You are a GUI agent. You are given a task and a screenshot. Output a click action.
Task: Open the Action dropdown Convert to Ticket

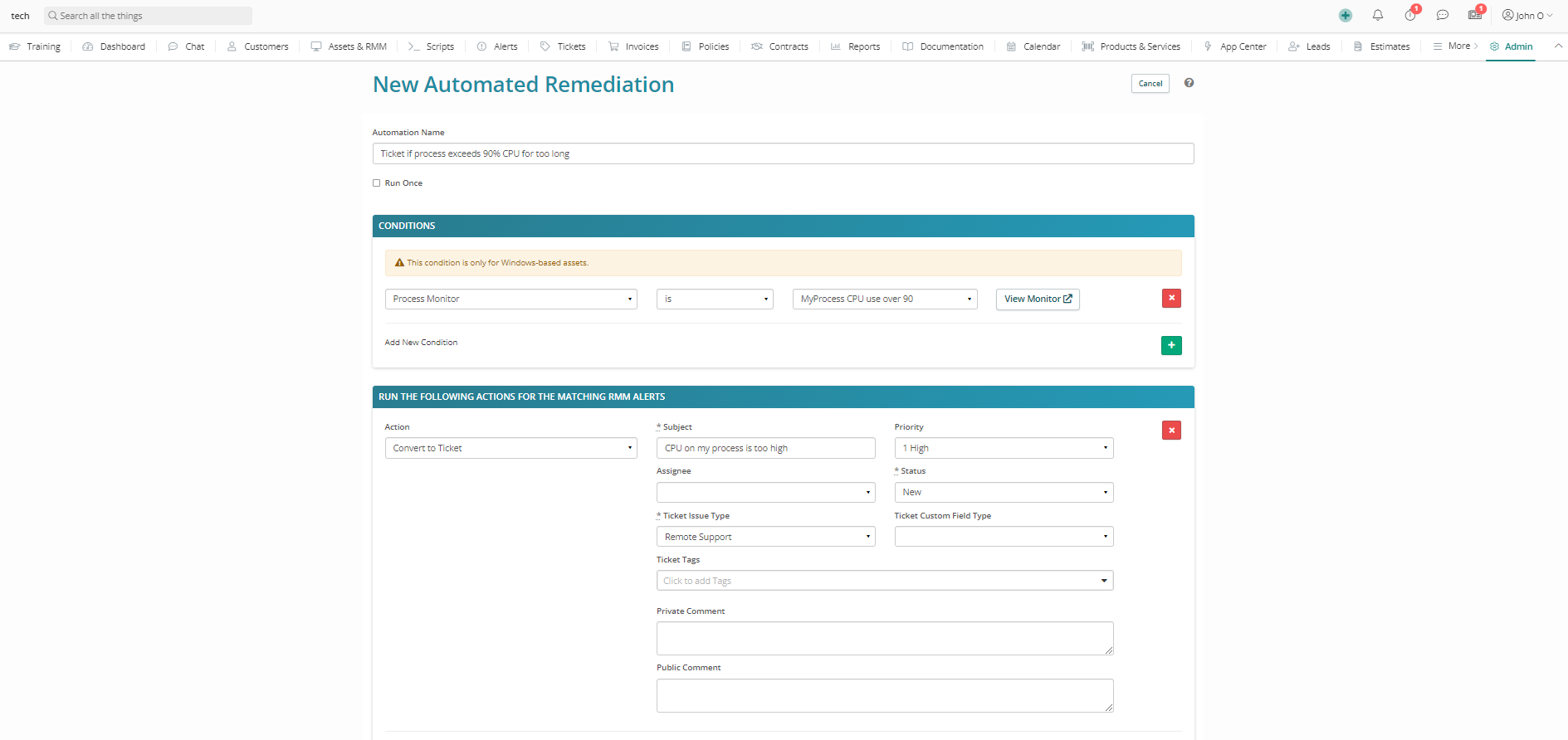pos(510,448)
